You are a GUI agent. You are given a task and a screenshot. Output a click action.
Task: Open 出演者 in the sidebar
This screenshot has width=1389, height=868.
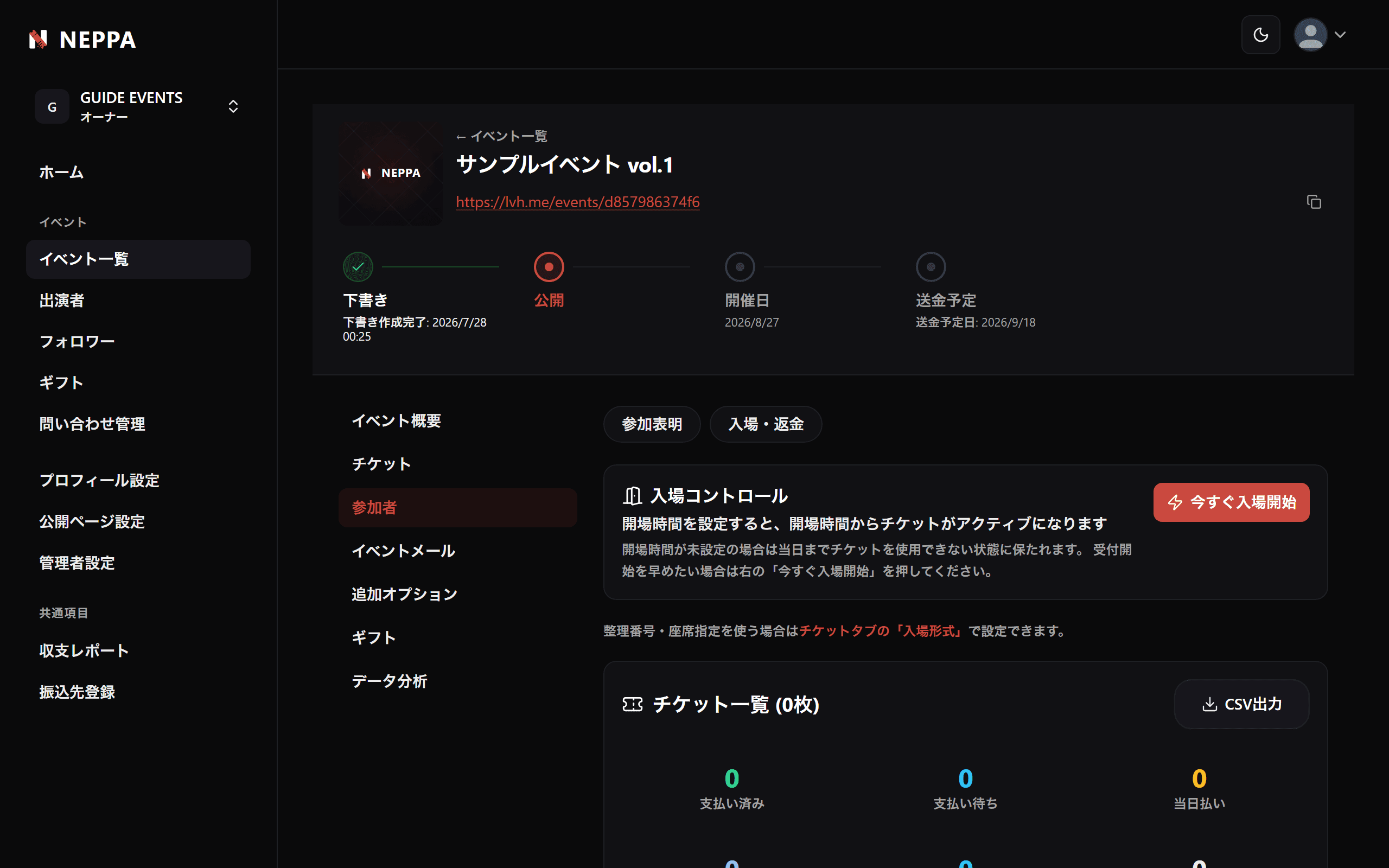tap(138, 300)
